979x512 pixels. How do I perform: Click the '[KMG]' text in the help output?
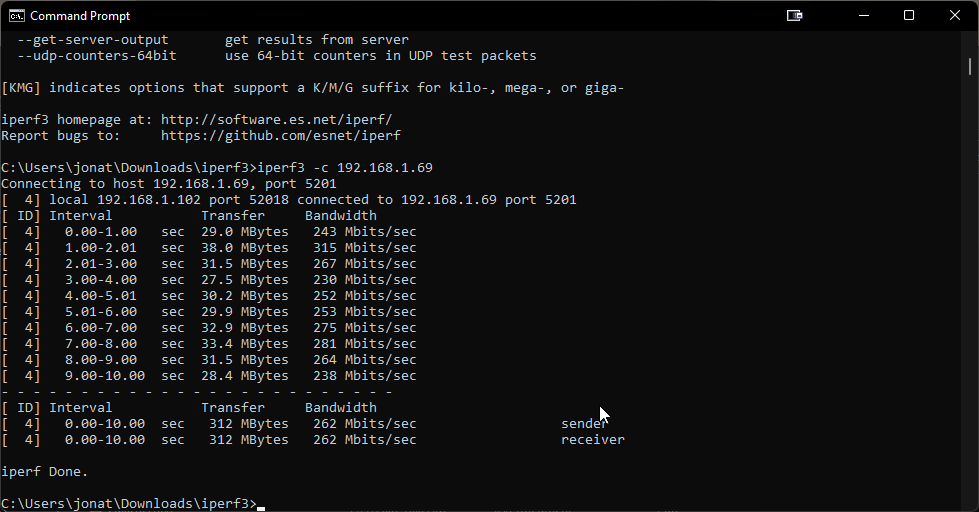click(21, 87)
